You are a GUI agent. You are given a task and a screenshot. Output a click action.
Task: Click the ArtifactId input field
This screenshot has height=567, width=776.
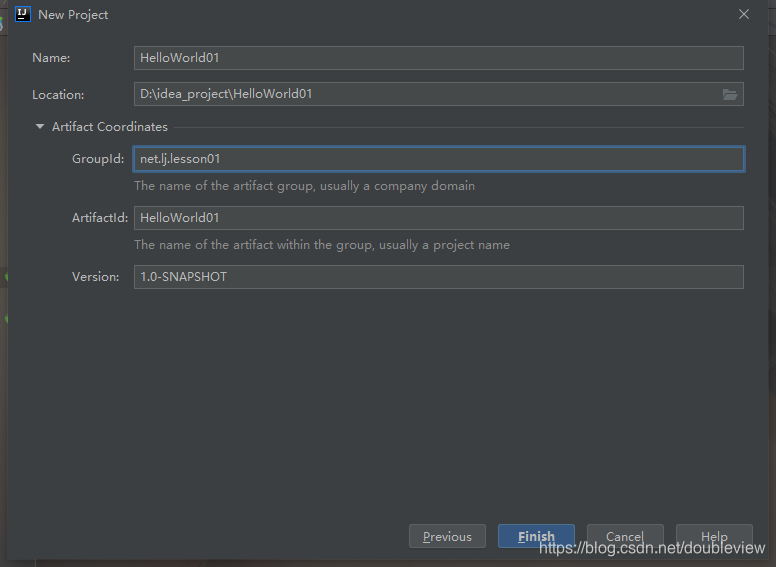pos(438,218)
